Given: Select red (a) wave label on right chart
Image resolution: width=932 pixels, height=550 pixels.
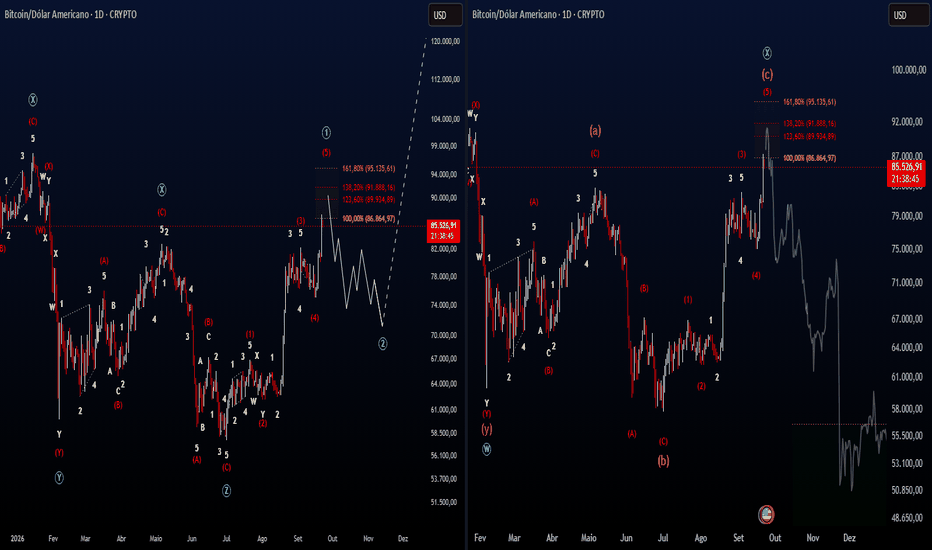Looking at the screenshot, I should click(595, 130).
